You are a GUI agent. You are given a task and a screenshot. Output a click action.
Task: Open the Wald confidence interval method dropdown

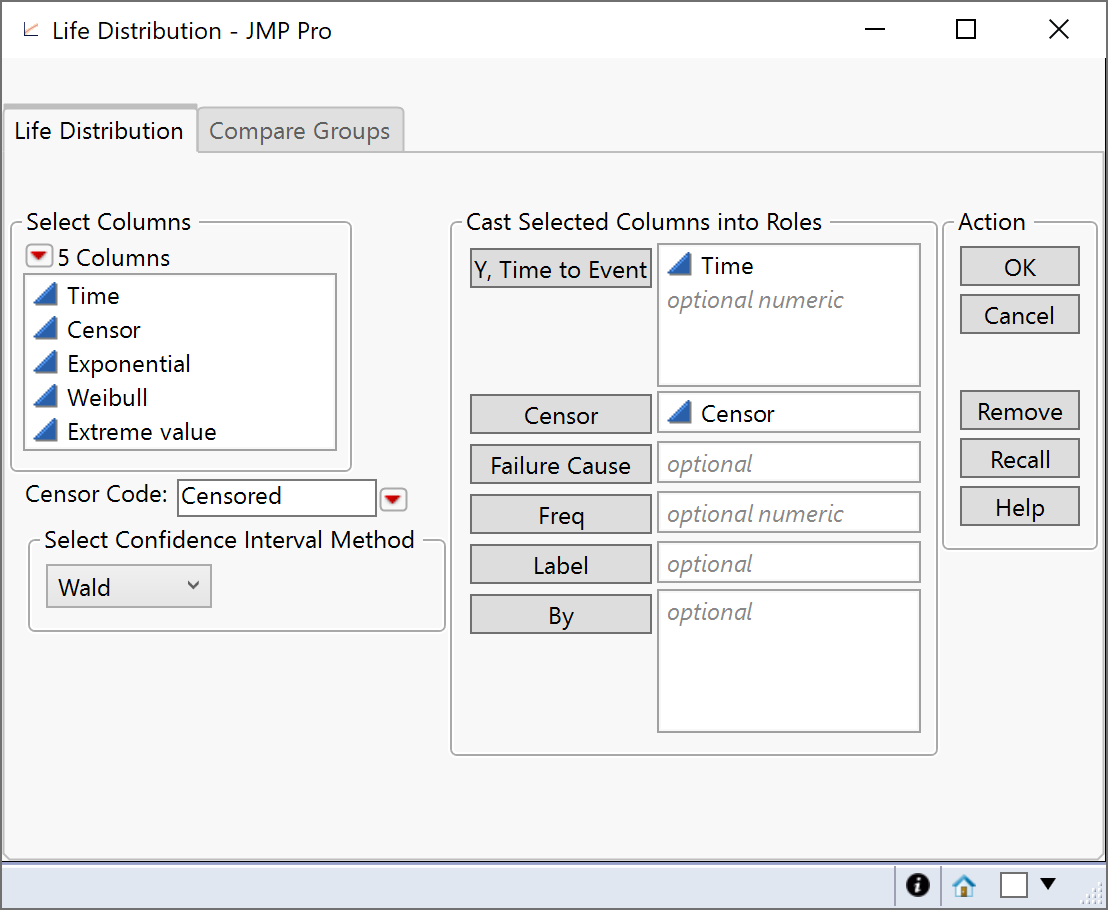[x=128, y=585]
